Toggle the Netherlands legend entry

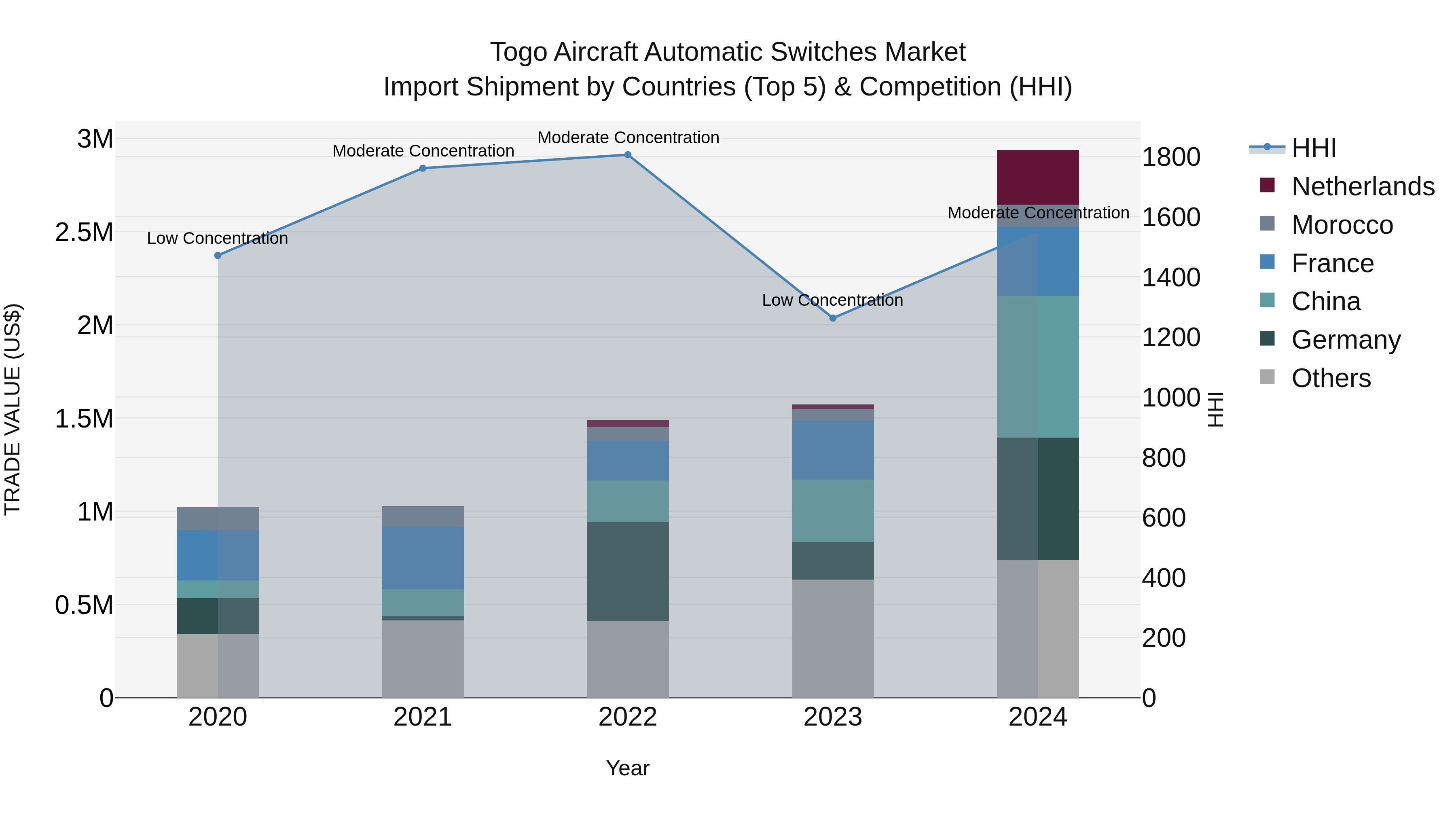(x=1347, y=186)
